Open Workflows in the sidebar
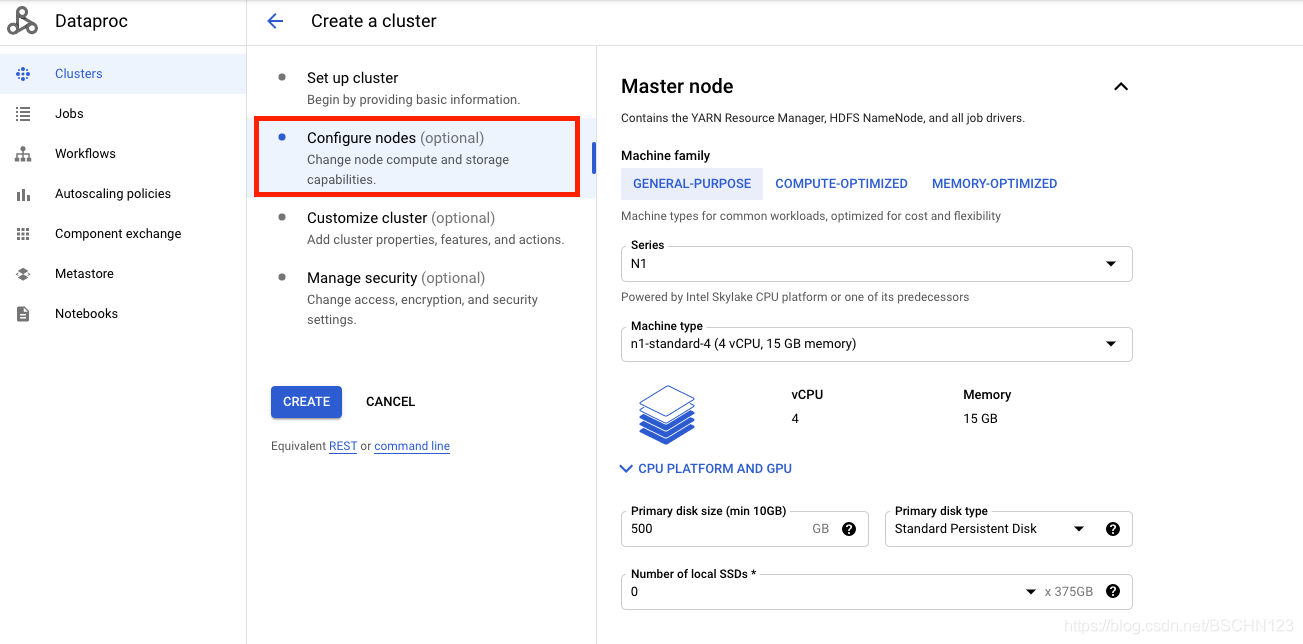This screenshot has width=1303, height=644. [x=123, y=154]
